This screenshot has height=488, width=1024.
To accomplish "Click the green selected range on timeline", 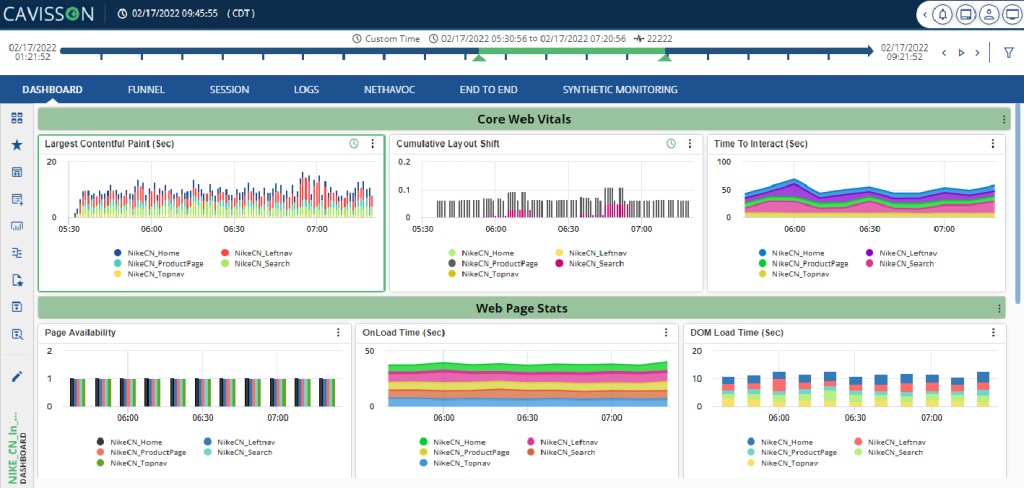I will pyautogui.click(x=572, y=50).
